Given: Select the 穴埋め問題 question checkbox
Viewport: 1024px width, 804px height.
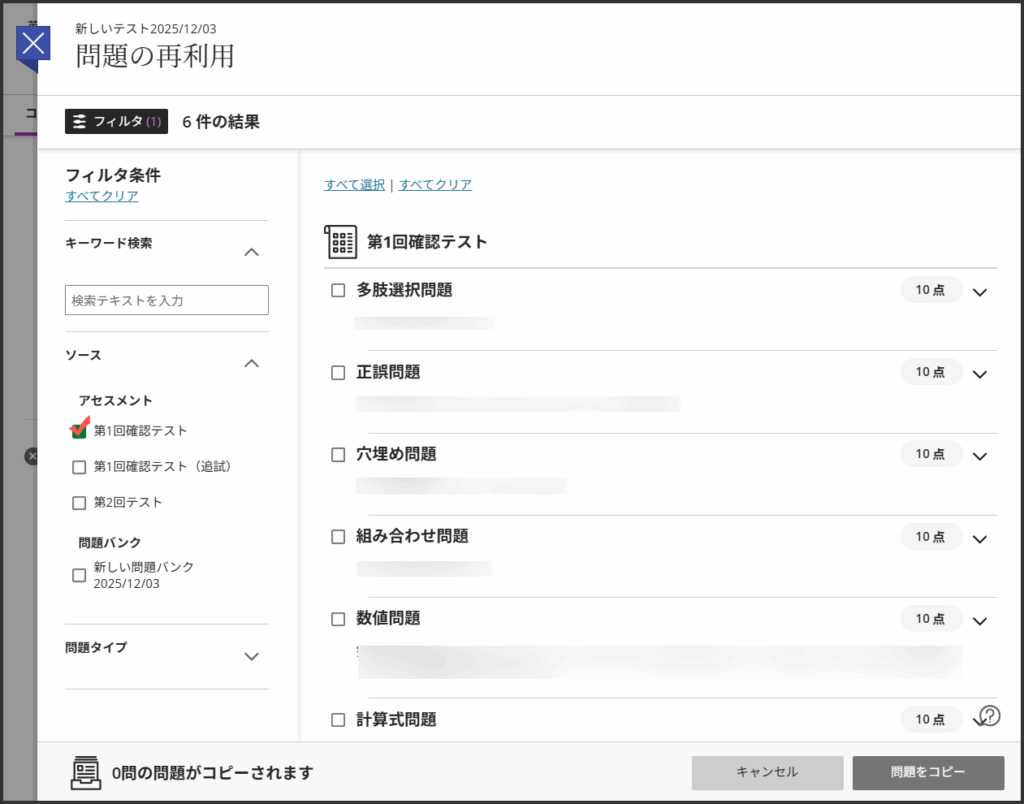Looking at the screenshot, I should 338,455.
